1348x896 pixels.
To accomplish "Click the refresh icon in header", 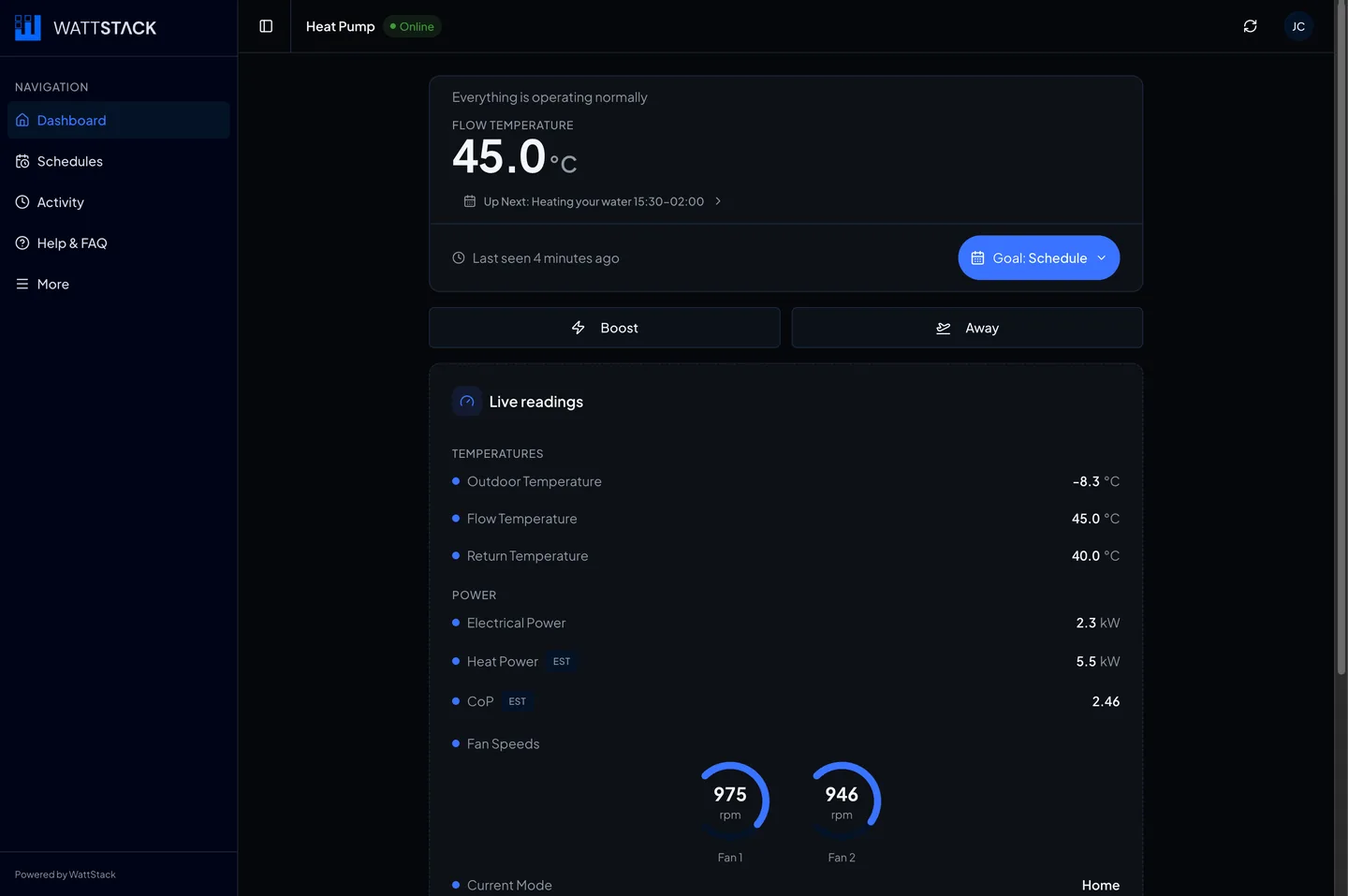I will tap(1250, 26).
